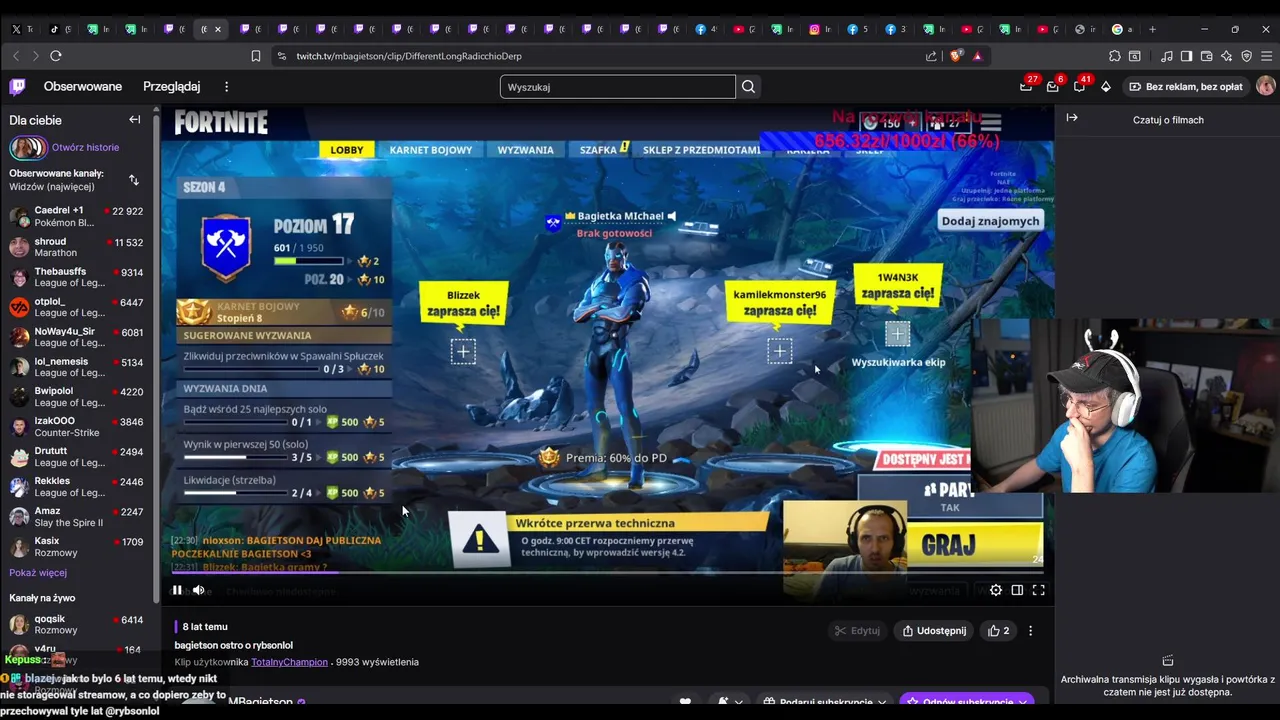The height and width of the screenshot is (720, 1280).
Task: Open the sort icon beside Obserwowane kanały
Action: (x=134, y=180)
